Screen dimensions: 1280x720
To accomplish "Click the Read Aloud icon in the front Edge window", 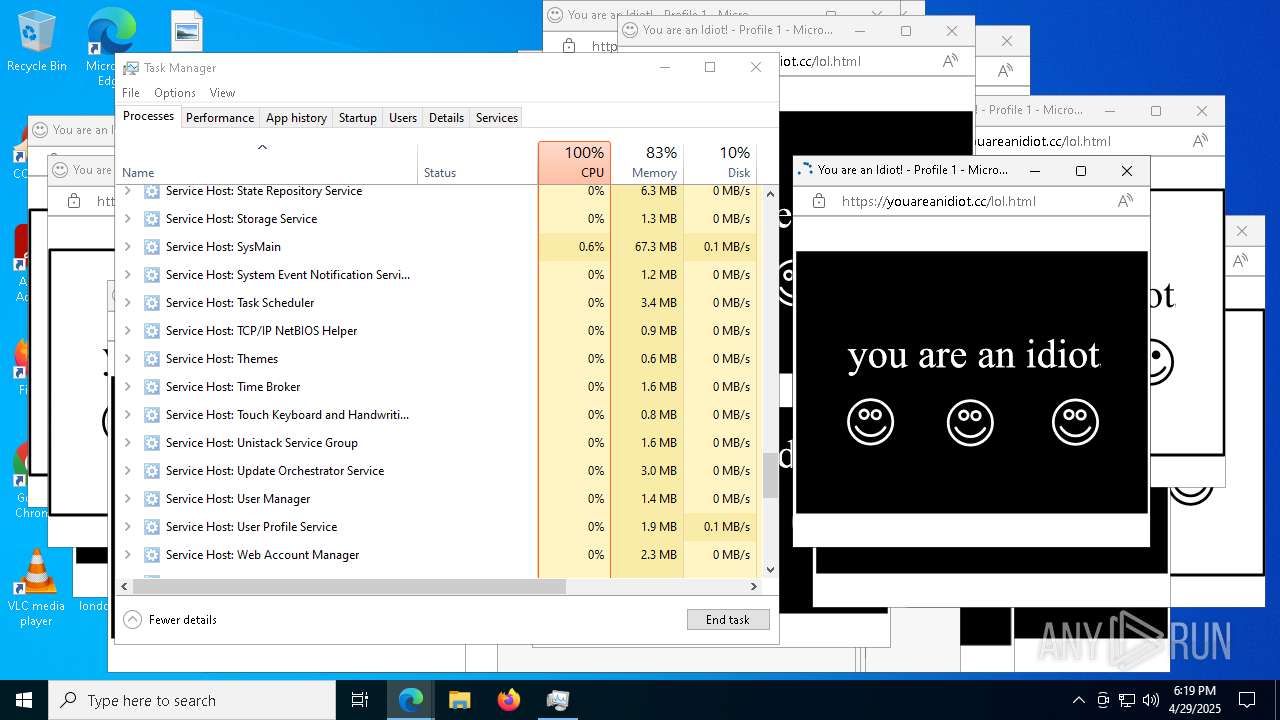I will (x=1125, y=201).
